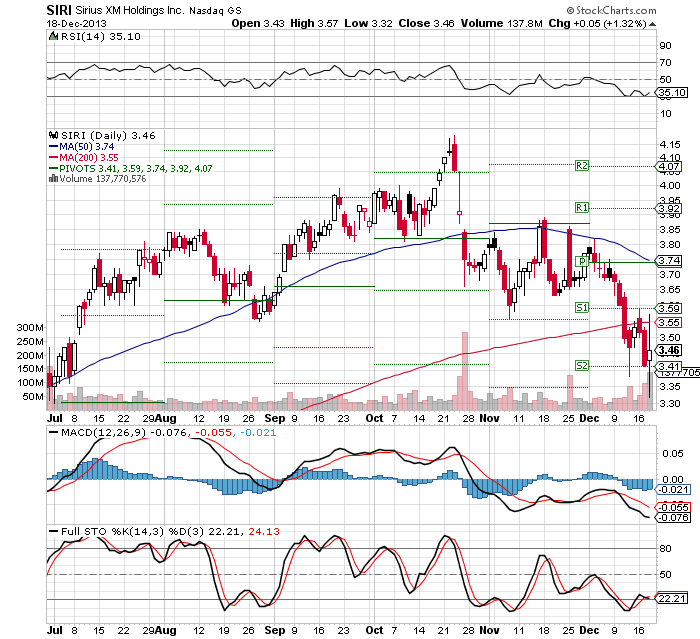Screen dimensions: 700x639
Task: Click the Volume 137.8M header value
Action: point(501,24)
